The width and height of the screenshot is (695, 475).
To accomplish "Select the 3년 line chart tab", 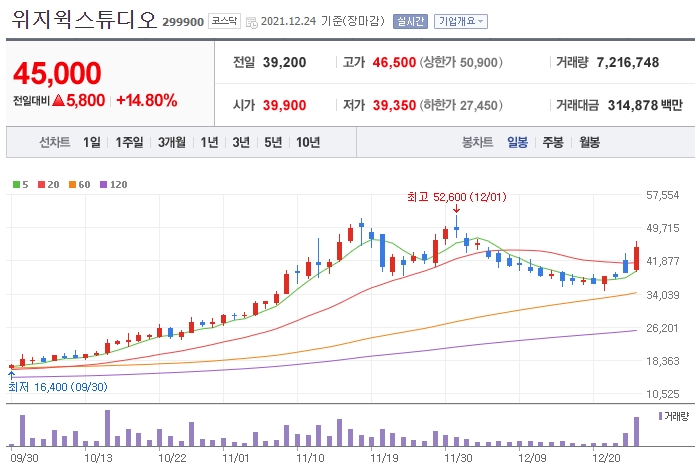I will (241, 142).
